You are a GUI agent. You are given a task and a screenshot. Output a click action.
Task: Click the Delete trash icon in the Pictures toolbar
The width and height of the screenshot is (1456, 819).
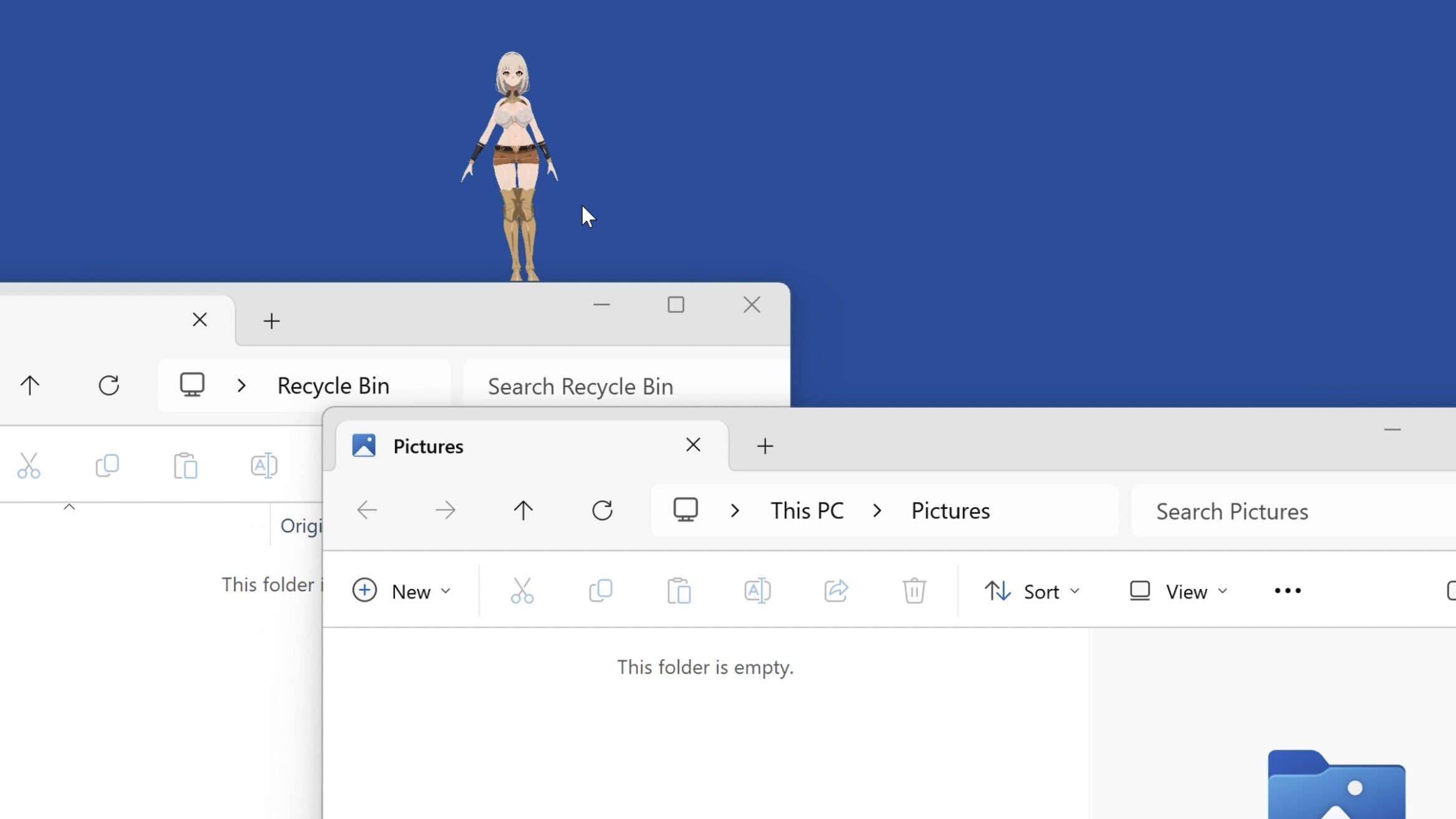pos(913,590)
